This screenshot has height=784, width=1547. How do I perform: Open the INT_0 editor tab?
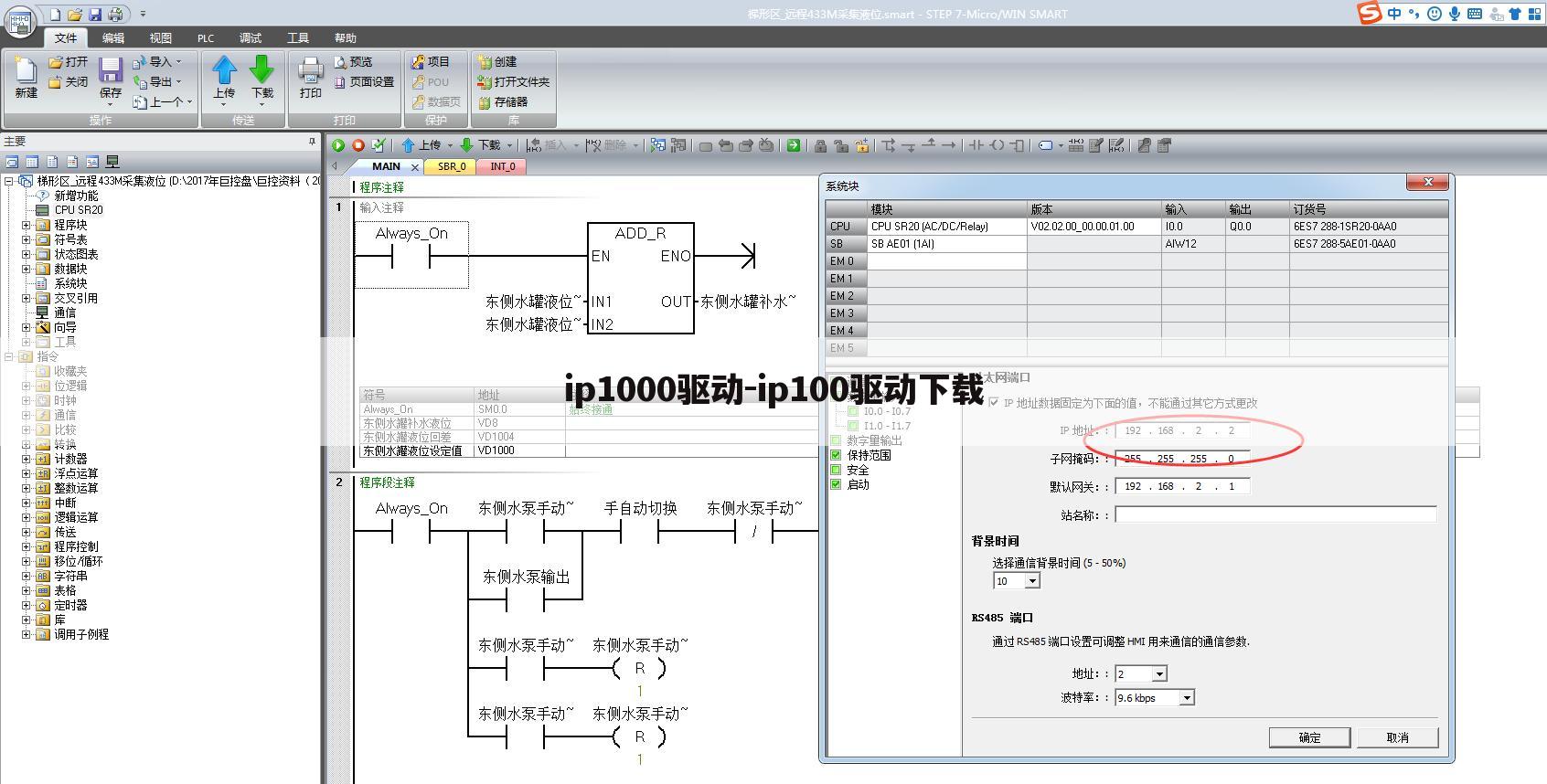(x=502, y=166)
